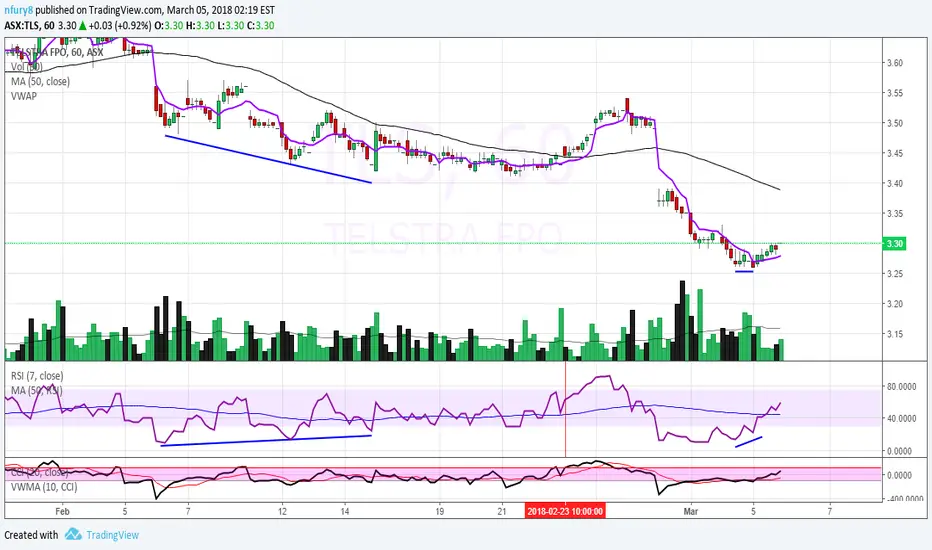The width and height of the screenshot is (932, 550).
Task: Click the nfury8 author name
Action: 18,10
